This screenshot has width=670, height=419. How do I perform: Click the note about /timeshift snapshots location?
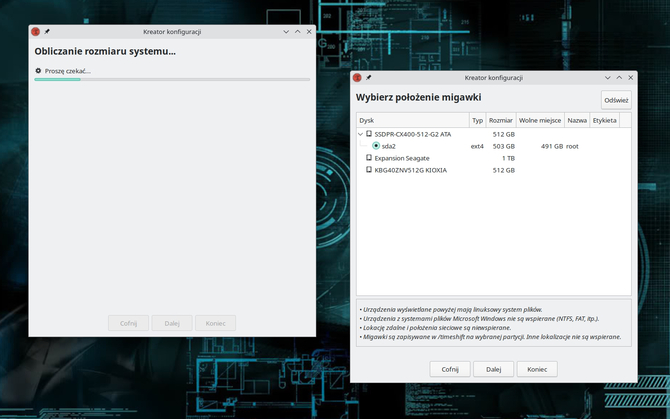[490, 337]
